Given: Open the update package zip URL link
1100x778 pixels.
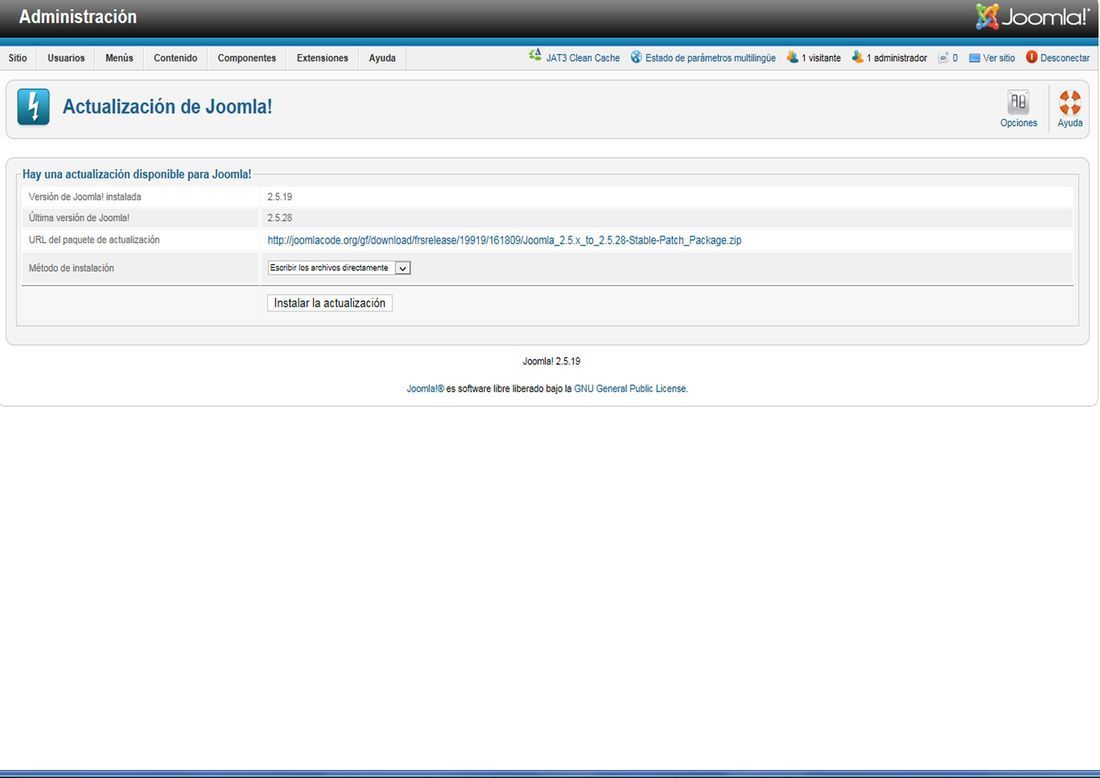Looking at the screenshot, I should [504, 240].
